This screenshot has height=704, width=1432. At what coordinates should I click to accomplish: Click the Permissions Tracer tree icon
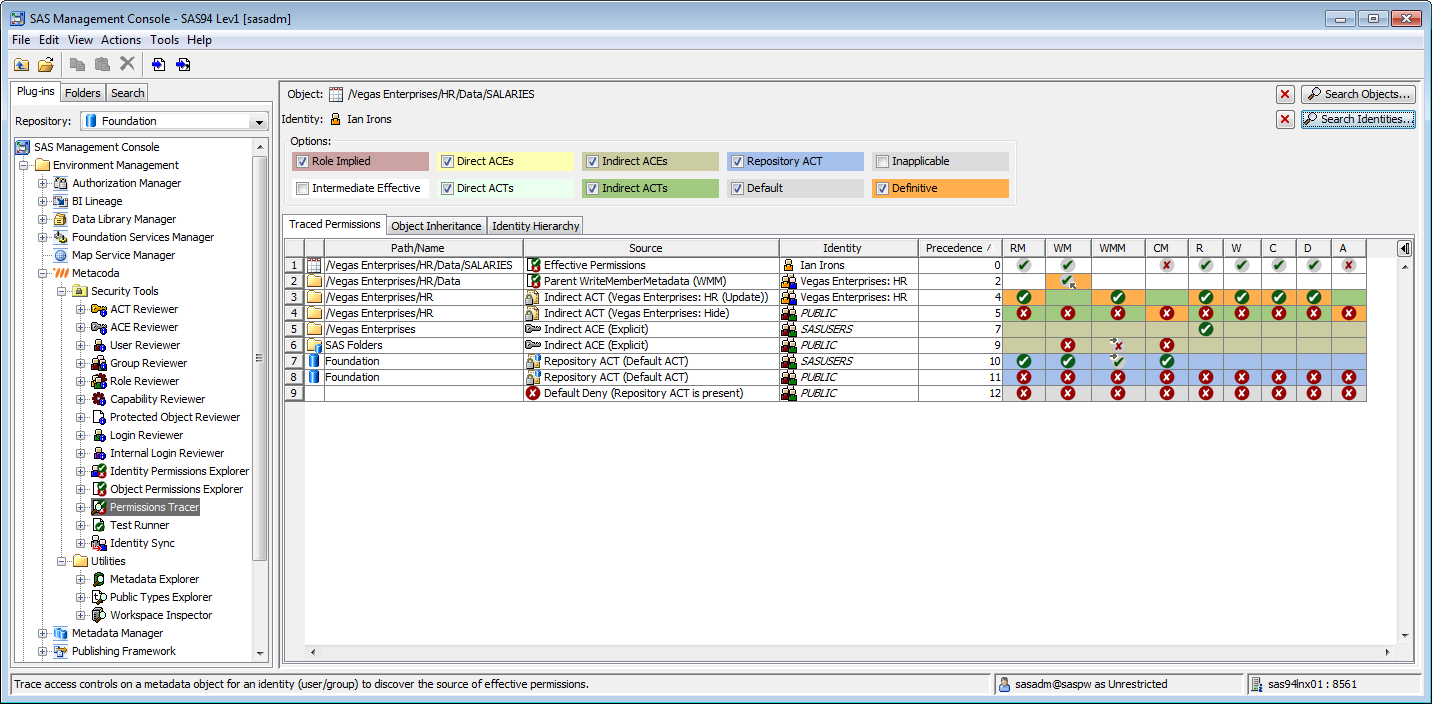coord(99,507)
